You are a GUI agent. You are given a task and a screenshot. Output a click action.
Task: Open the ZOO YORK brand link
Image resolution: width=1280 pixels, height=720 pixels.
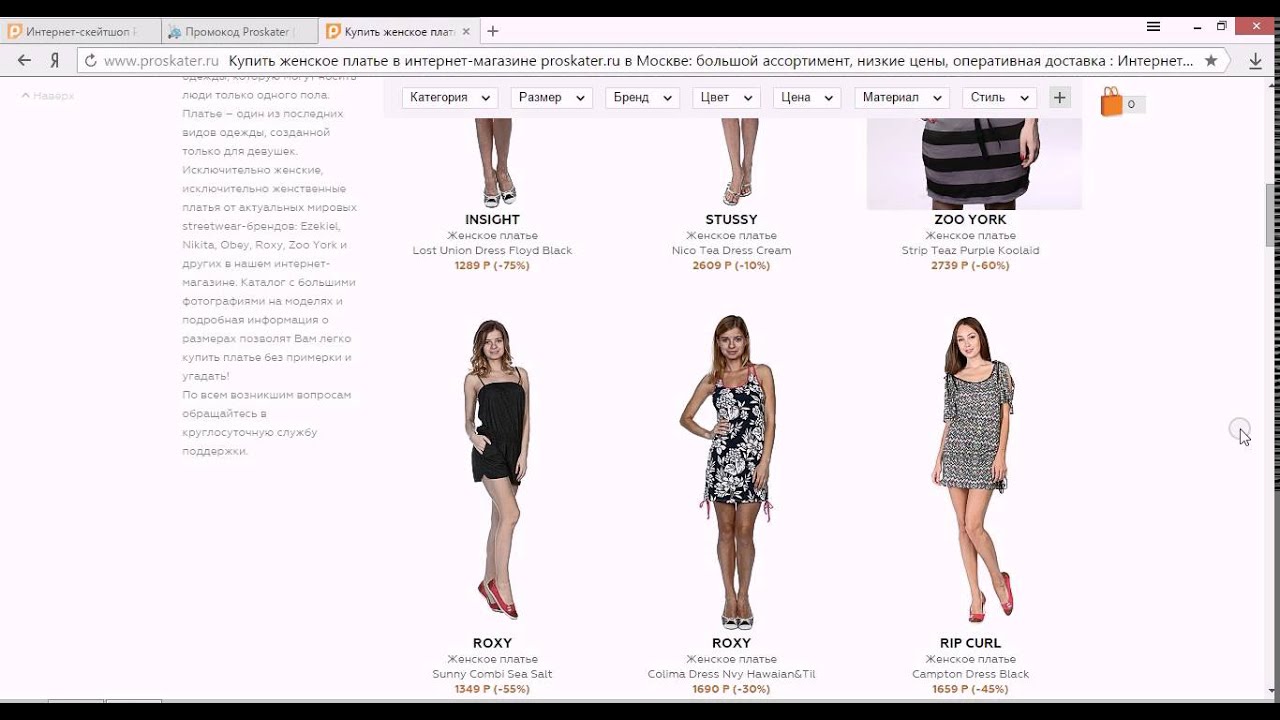[x=970, y=219]
